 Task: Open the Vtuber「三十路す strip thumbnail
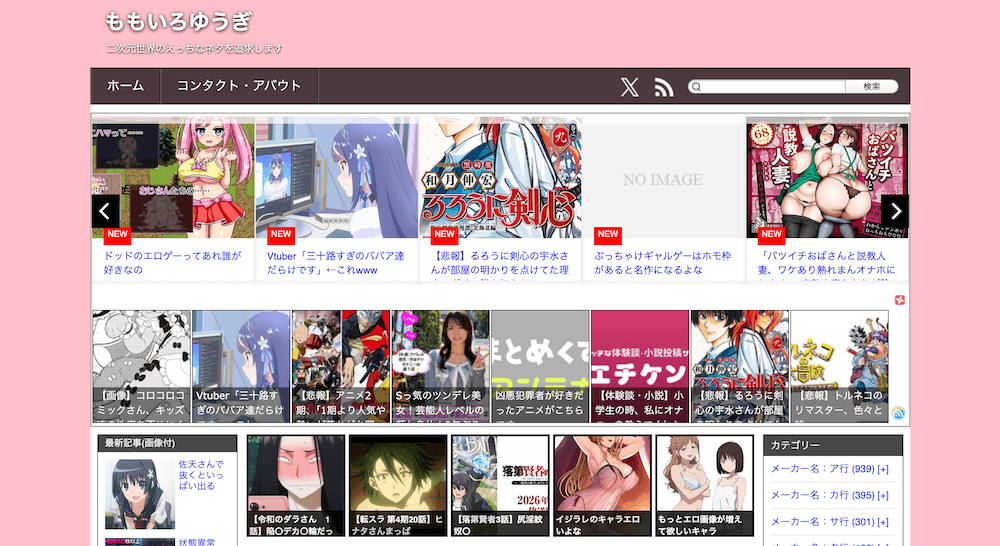click(241, 366)
